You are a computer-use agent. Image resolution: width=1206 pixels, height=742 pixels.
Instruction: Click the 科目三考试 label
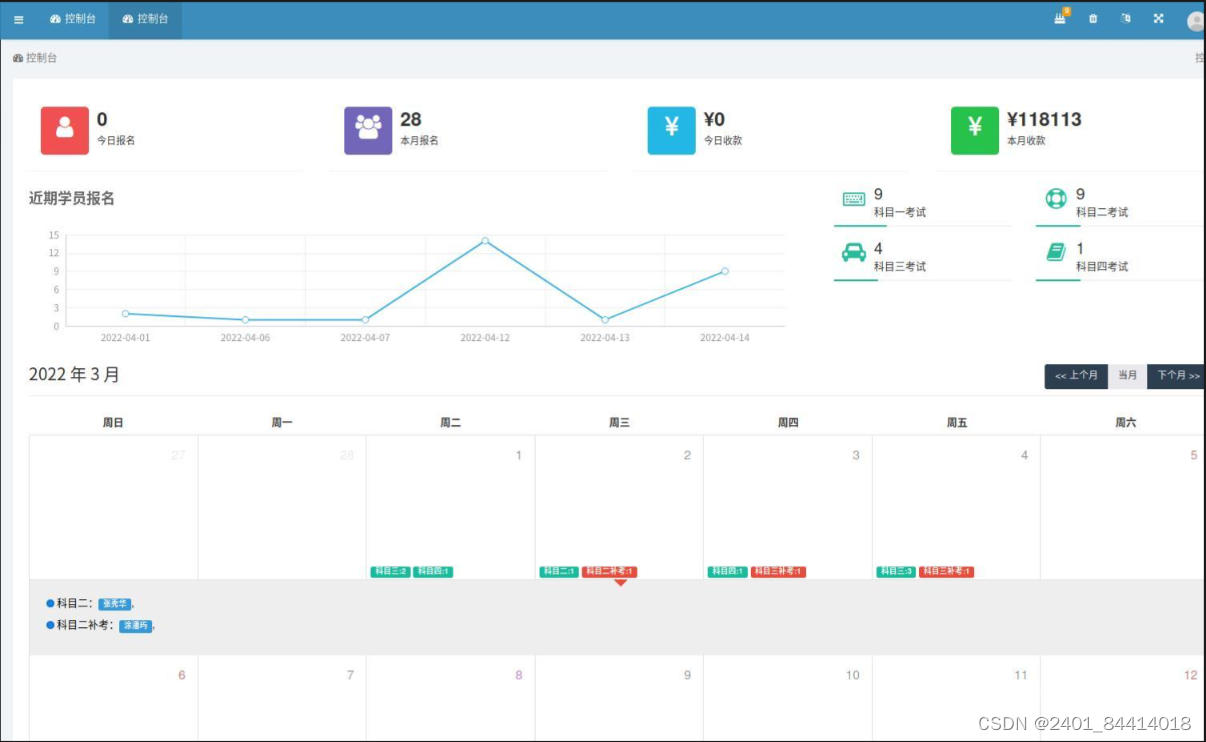pyautogui.click(x=900, y=266)
